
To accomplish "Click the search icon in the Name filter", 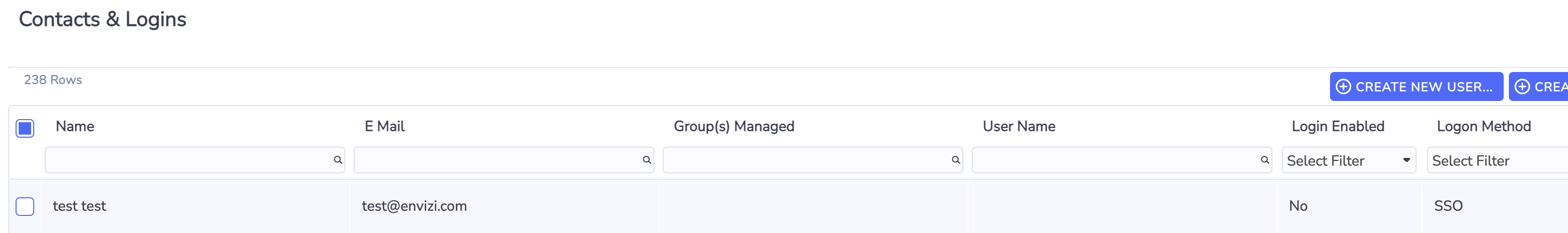I will click(x=338, y=160).
